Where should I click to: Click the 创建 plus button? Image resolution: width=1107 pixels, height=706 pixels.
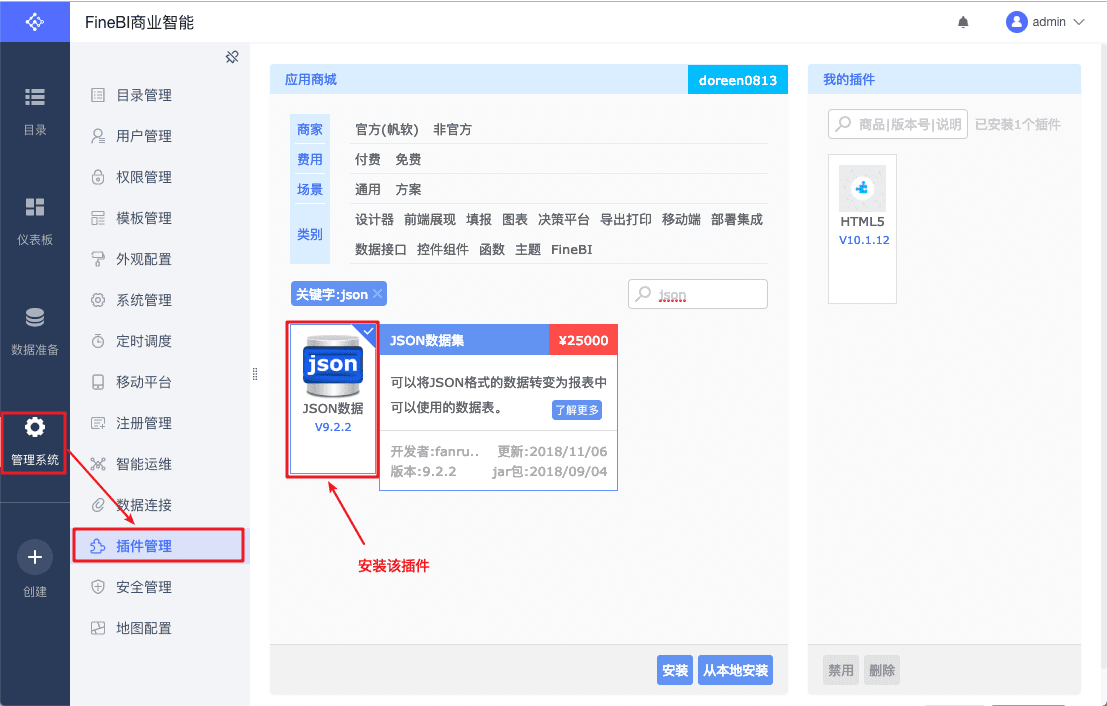[x=35, y=557]
